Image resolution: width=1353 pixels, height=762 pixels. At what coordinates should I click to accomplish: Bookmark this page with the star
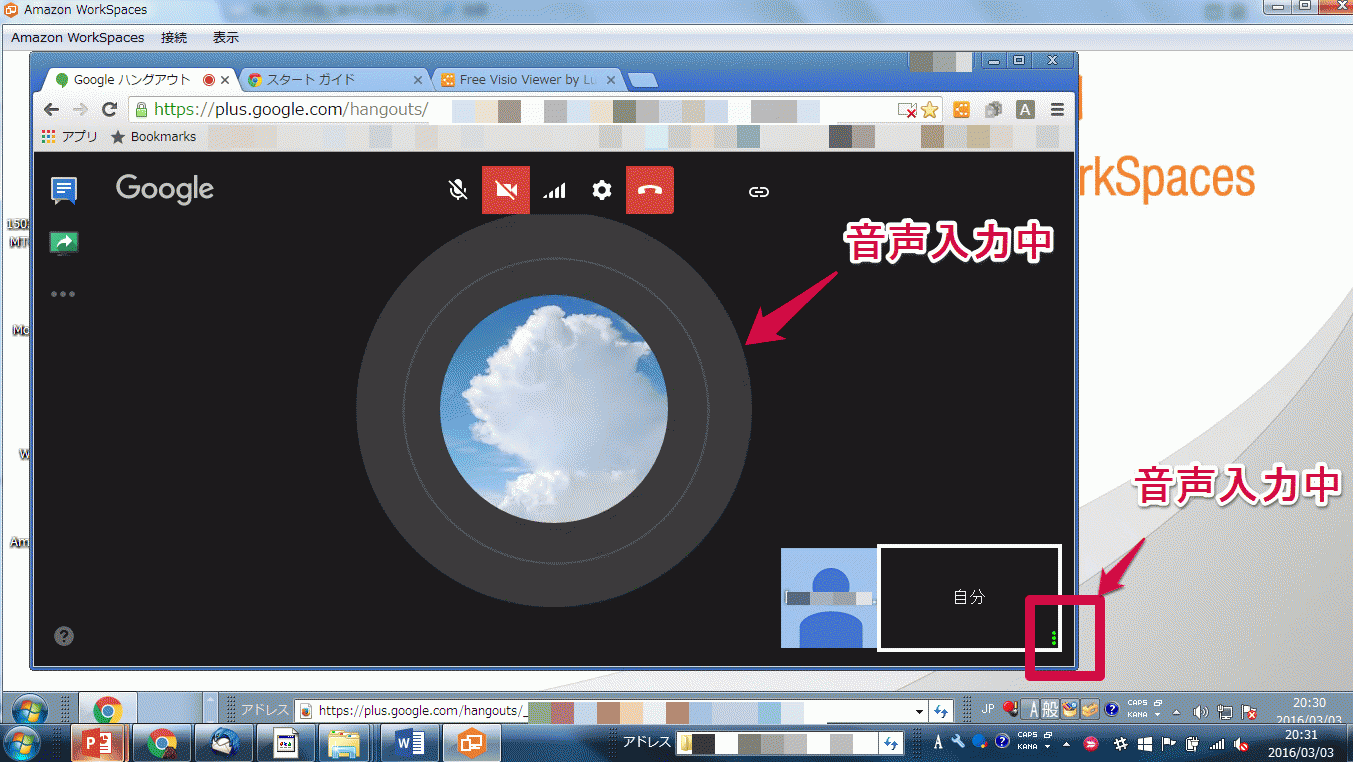click(x=930, y=110)
